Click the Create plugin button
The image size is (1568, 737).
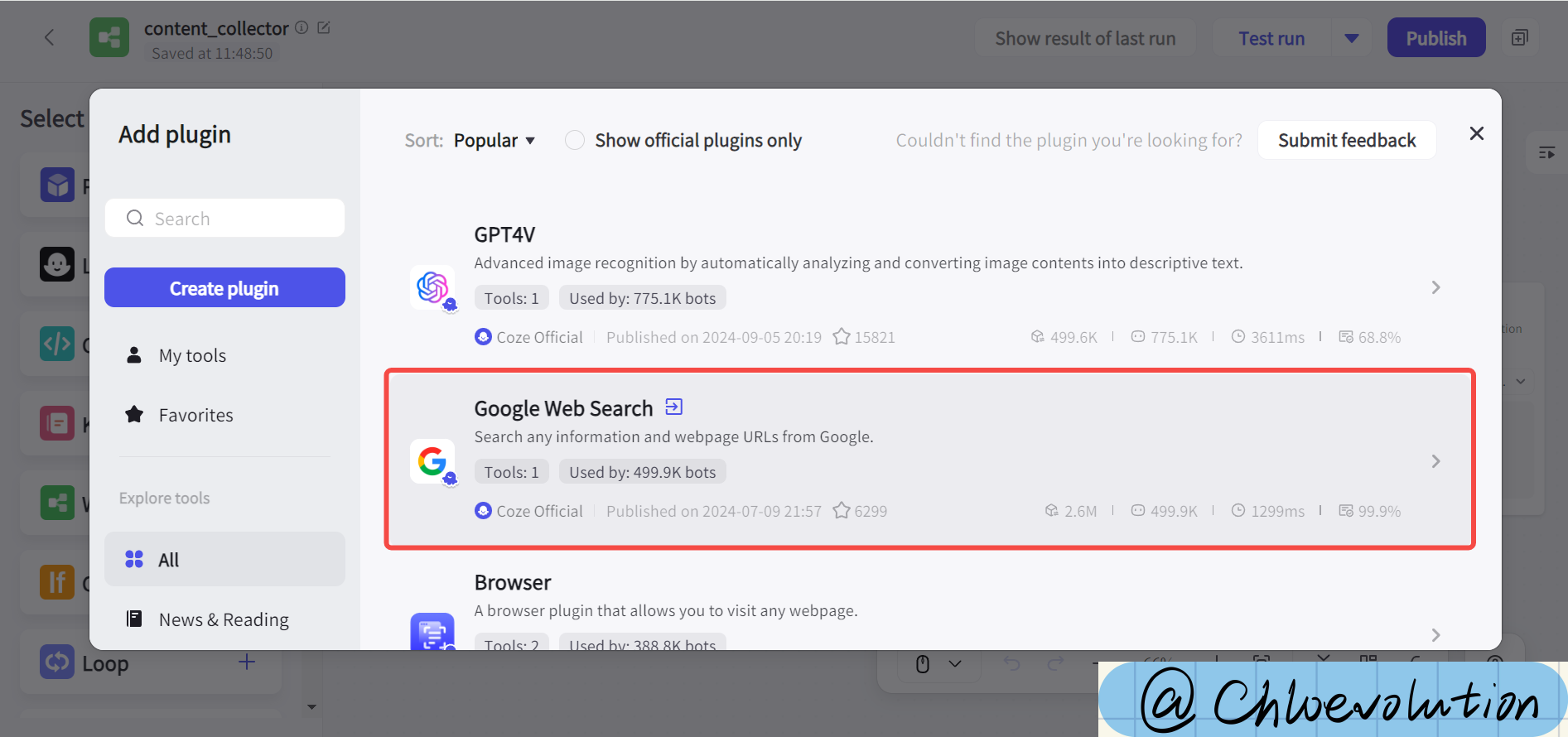[224, 287]
